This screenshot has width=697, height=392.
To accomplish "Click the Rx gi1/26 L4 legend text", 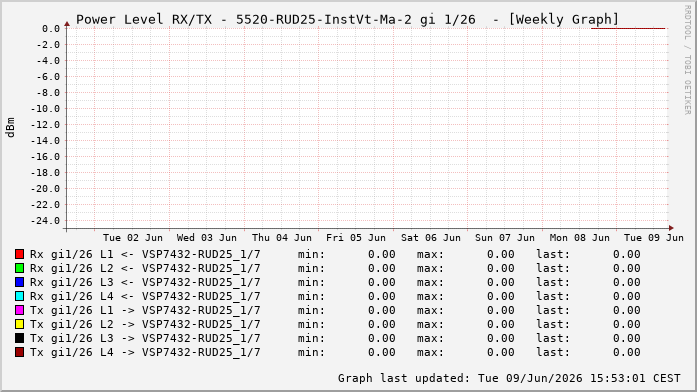I will (145, 296).
